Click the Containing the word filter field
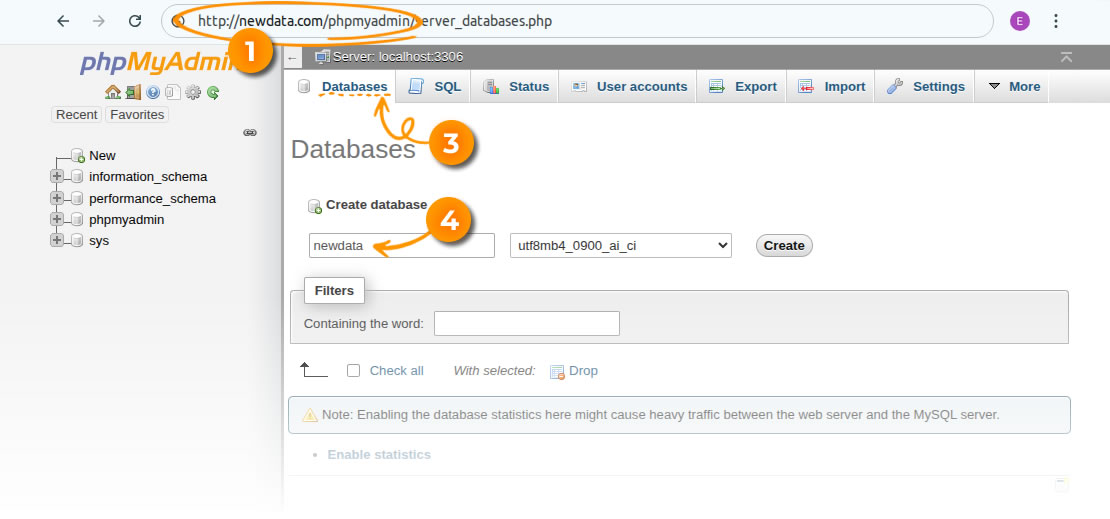The height and width of the screenshot is (519, 1110). [527, 324]
